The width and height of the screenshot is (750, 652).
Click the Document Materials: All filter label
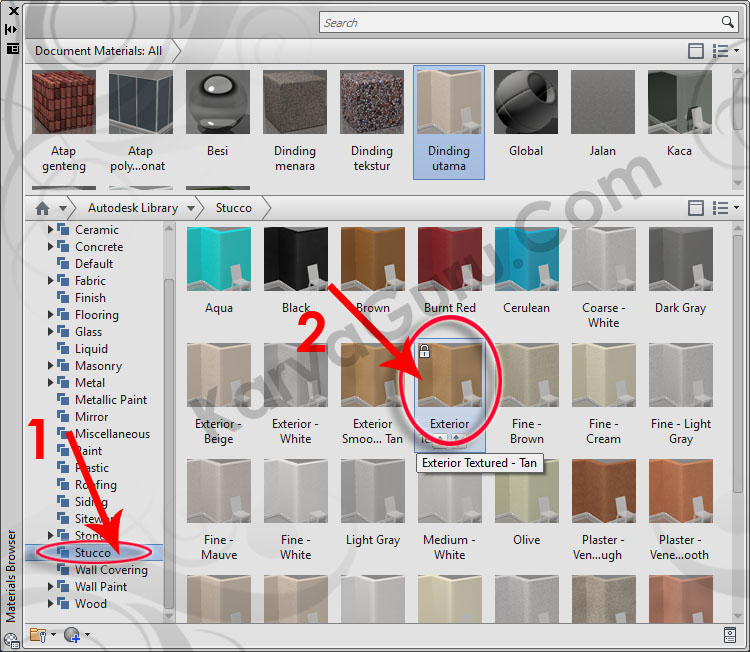98,50
